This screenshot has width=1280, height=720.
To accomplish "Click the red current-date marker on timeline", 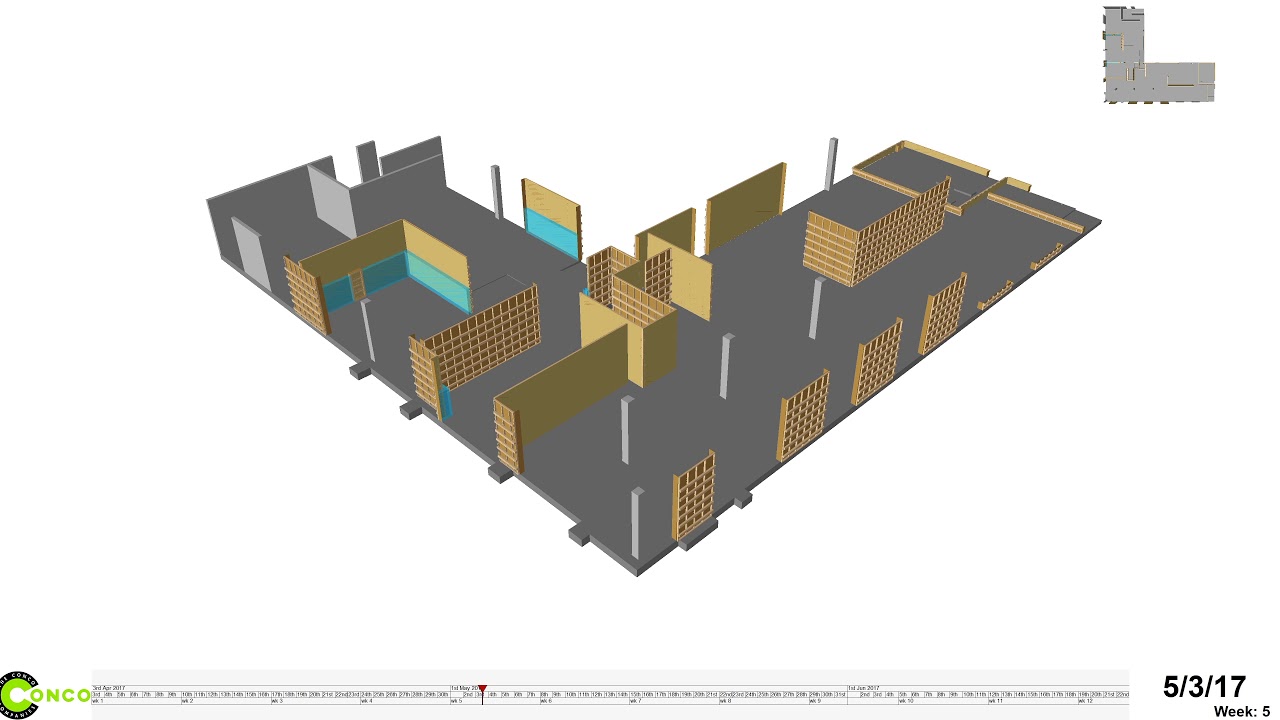I will tap(482, 689).
